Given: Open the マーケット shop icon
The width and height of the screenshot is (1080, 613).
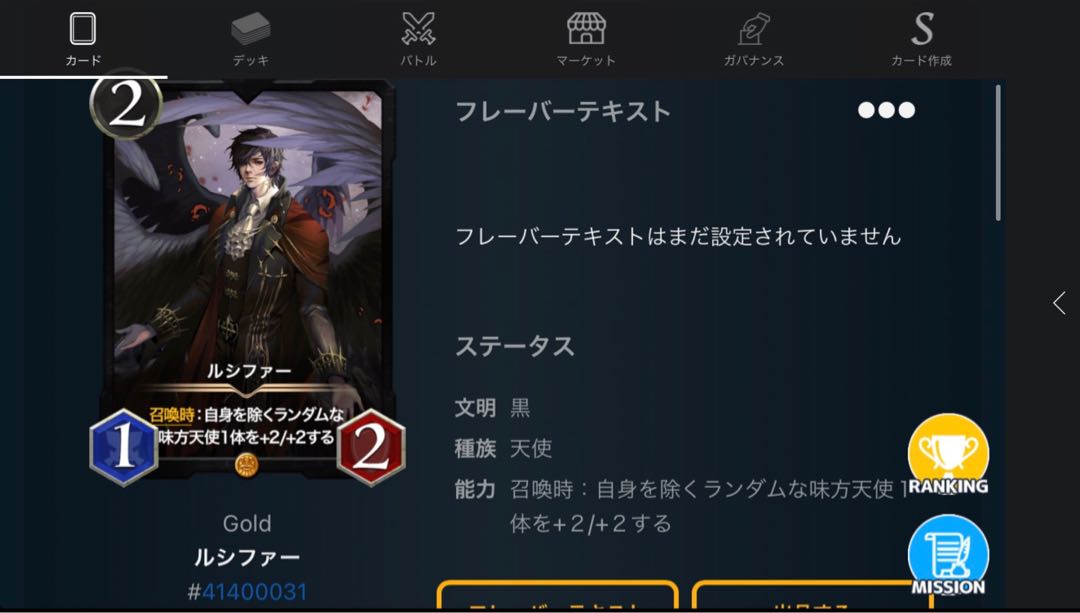Looking at the screenshot, I should (586, 29).
